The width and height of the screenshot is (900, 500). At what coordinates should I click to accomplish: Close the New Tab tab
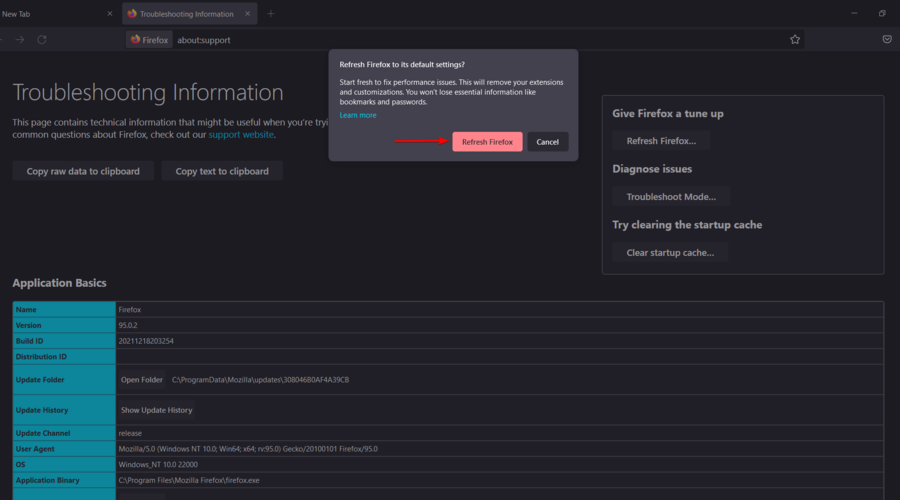(110, 14)
